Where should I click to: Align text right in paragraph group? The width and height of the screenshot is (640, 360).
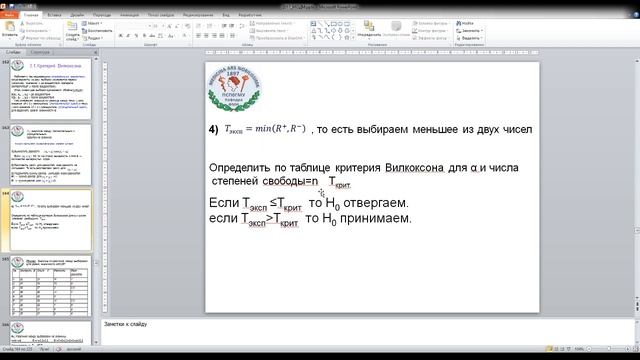[214, 36]
